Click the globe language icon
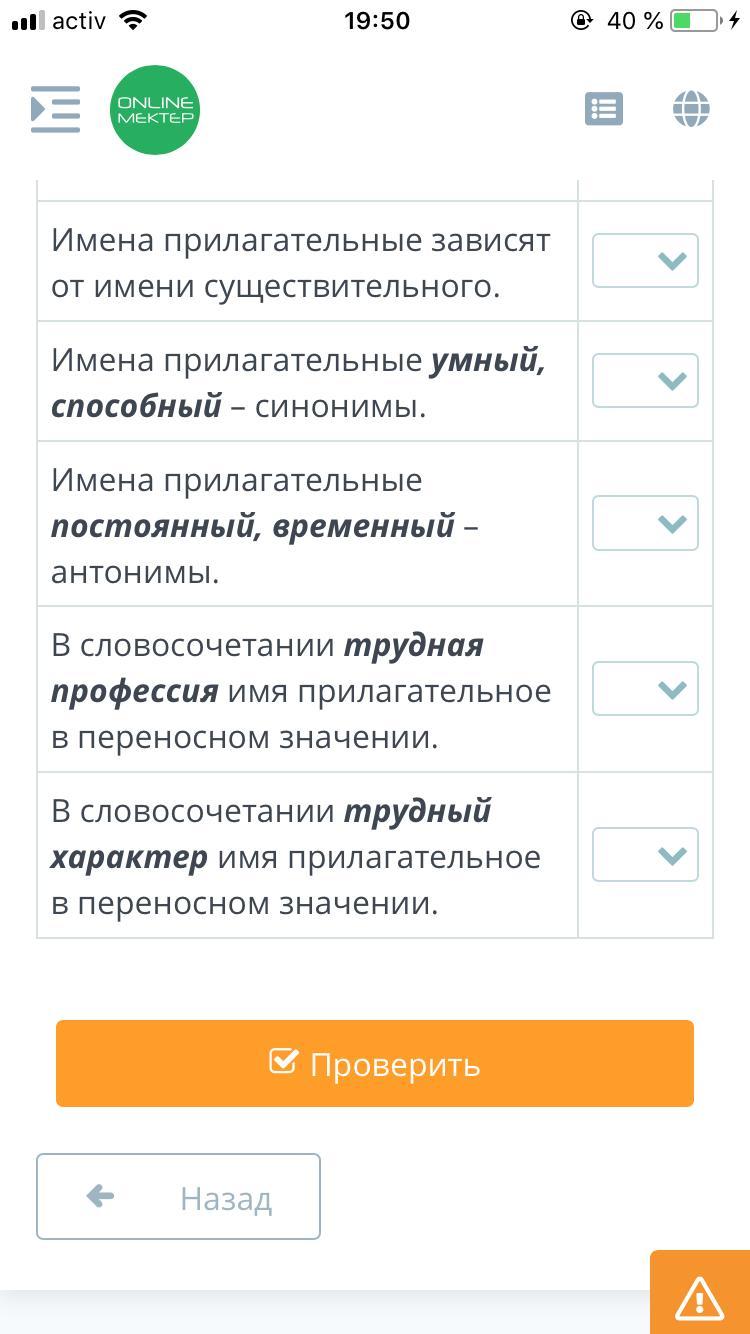The width and height of the screenshot is (750, 1334). pyautogui.click(x=691, y=109)
